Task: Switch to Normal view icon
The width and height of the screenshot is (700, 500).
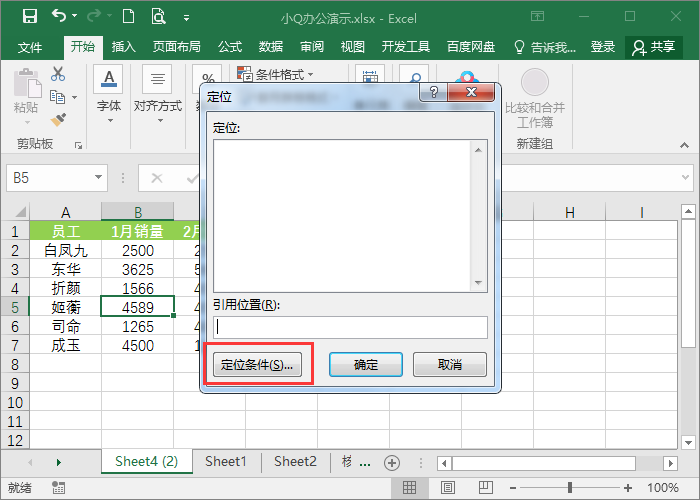Action: [409, 488]
